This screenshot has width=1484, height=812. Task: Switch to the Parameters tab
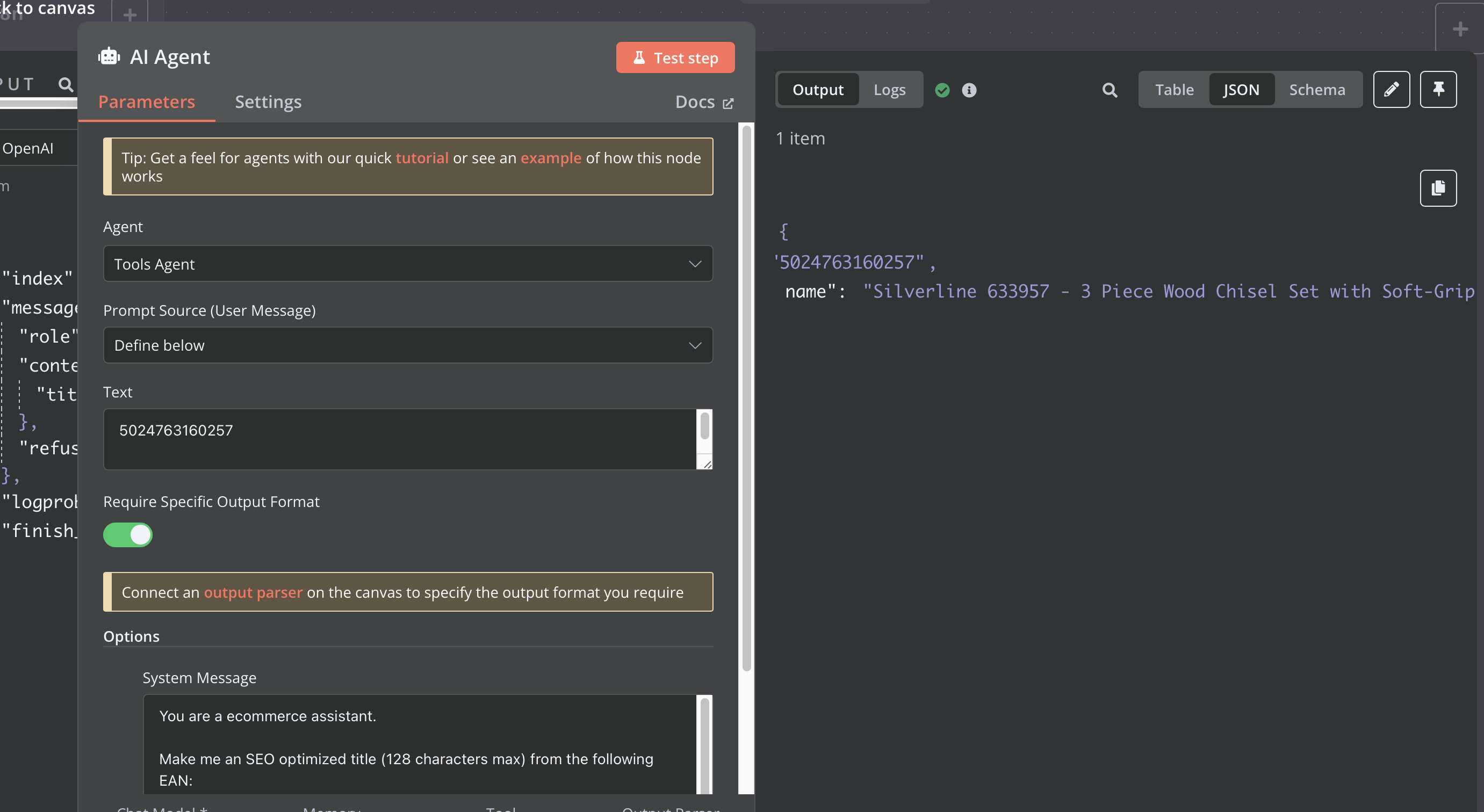[x=146, y=102]
